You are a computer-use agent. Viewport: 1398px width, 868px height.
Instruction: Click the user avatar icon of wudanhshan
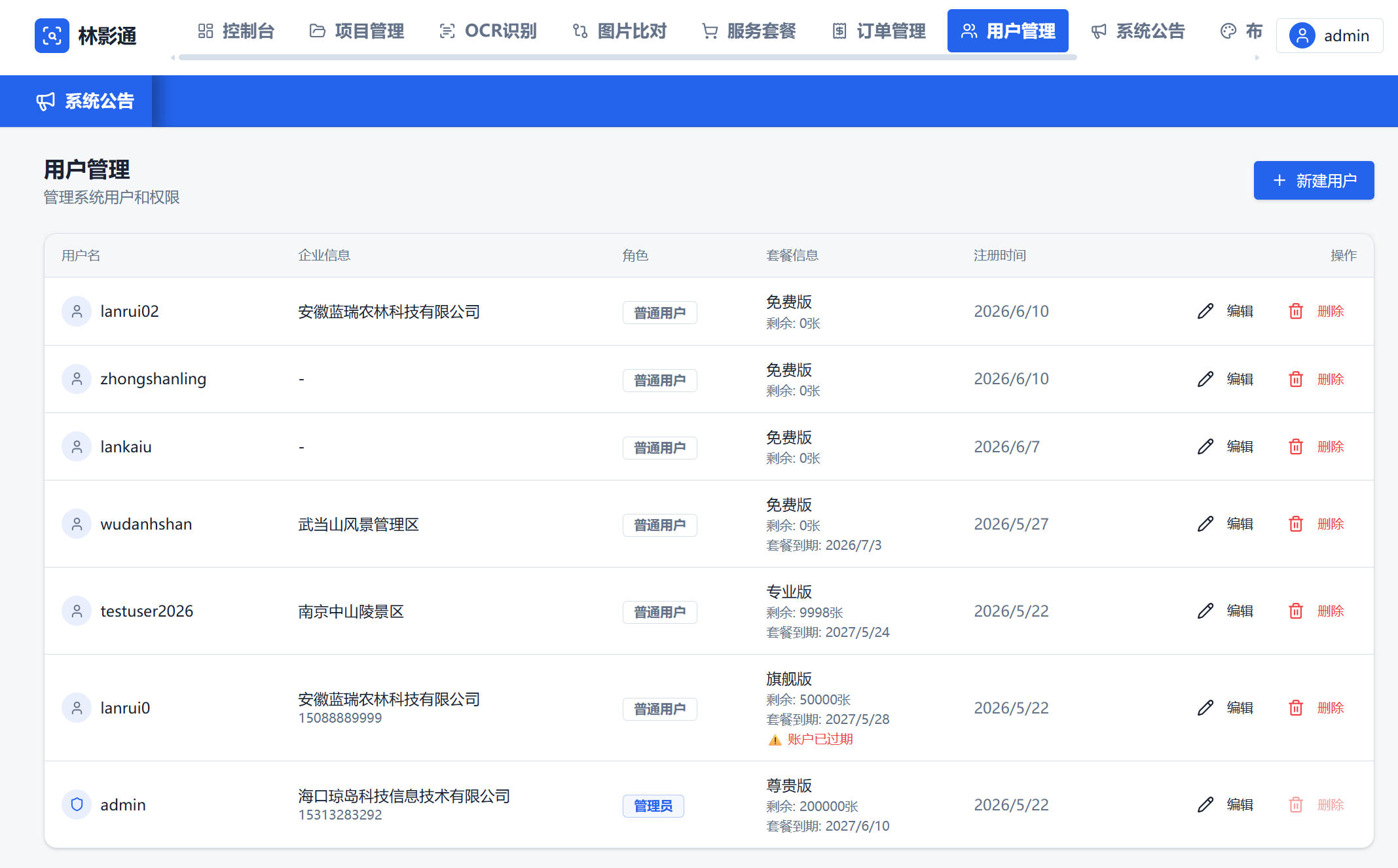[77, 524]
